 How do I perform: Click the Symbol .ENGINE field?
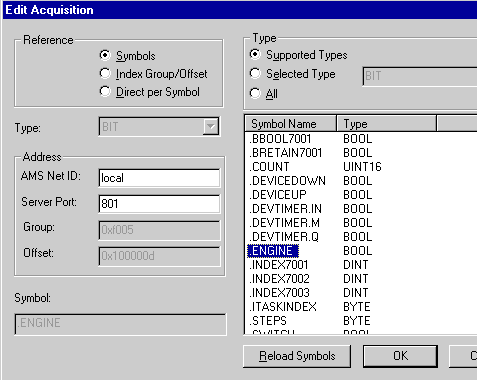(120, 324)
